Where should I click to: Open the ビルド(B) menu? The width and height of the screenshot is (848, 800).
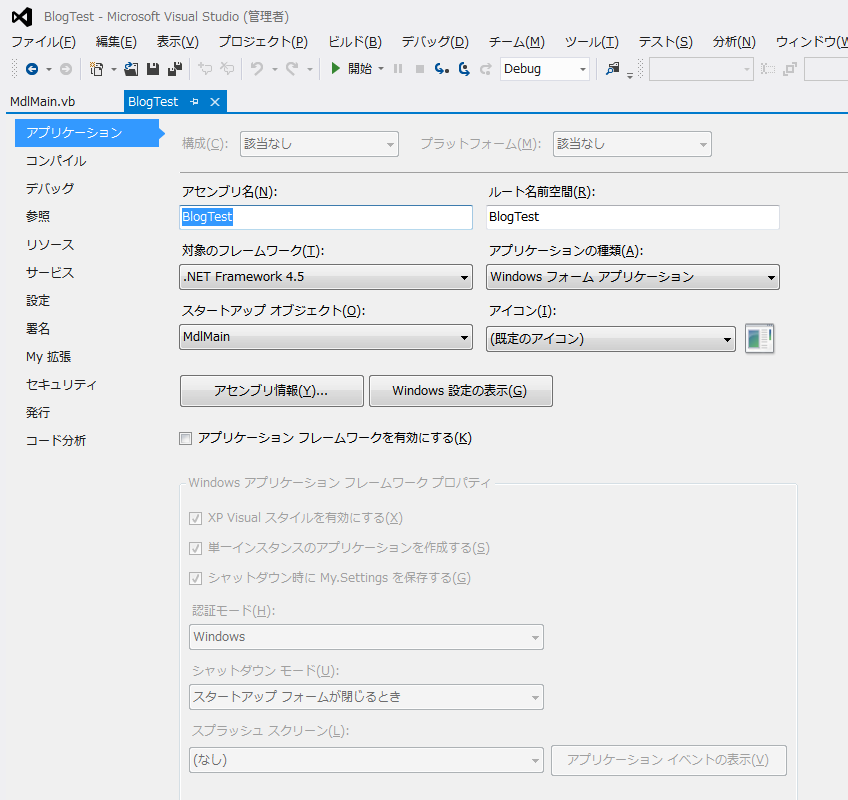355,42
